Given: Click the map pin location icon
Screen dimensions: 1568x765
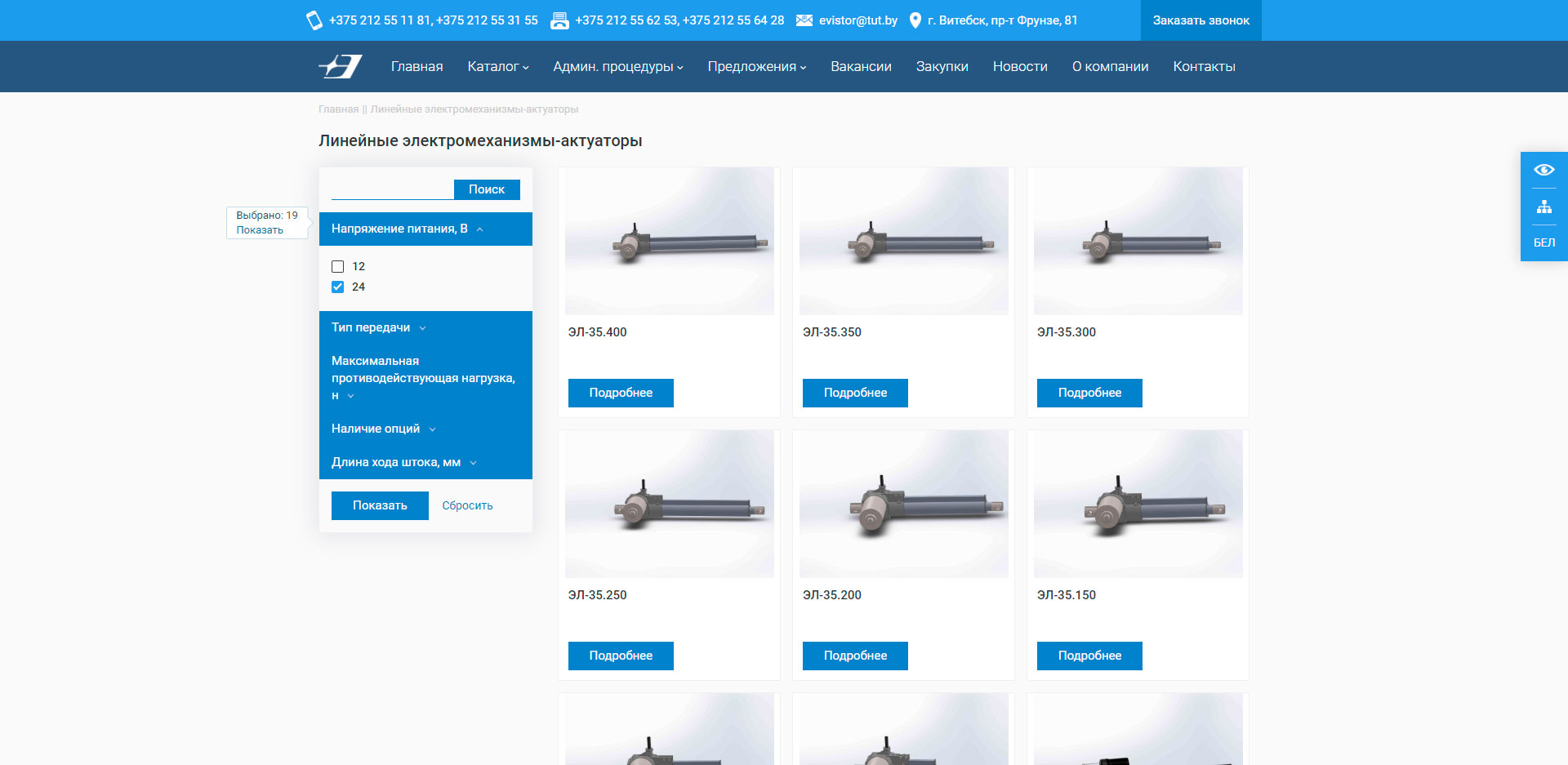Looking at the screenshot, I should [915, 20].
